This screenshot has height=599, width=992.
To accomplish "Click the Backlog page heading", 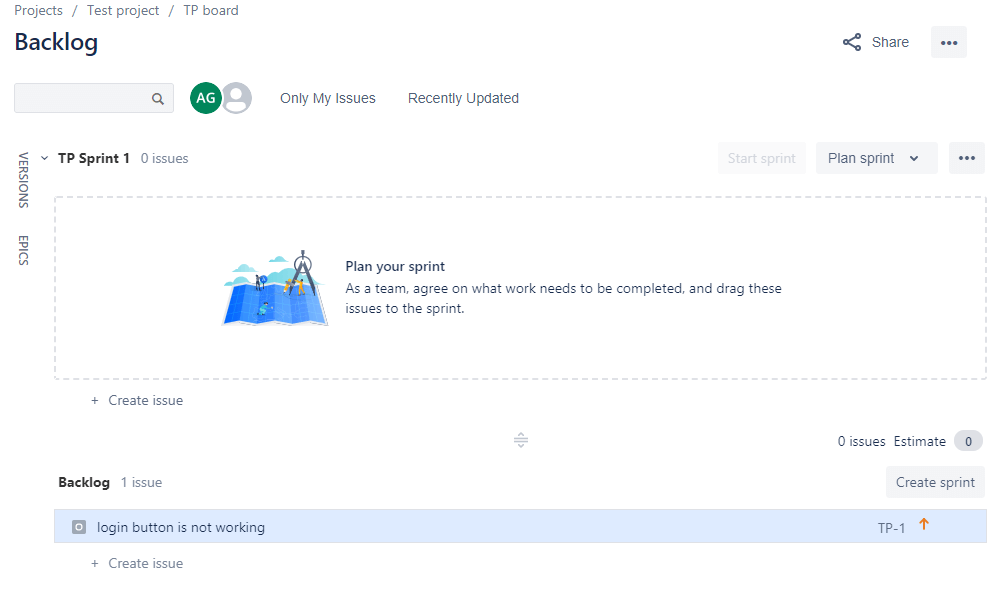I will tap(56, 42).
